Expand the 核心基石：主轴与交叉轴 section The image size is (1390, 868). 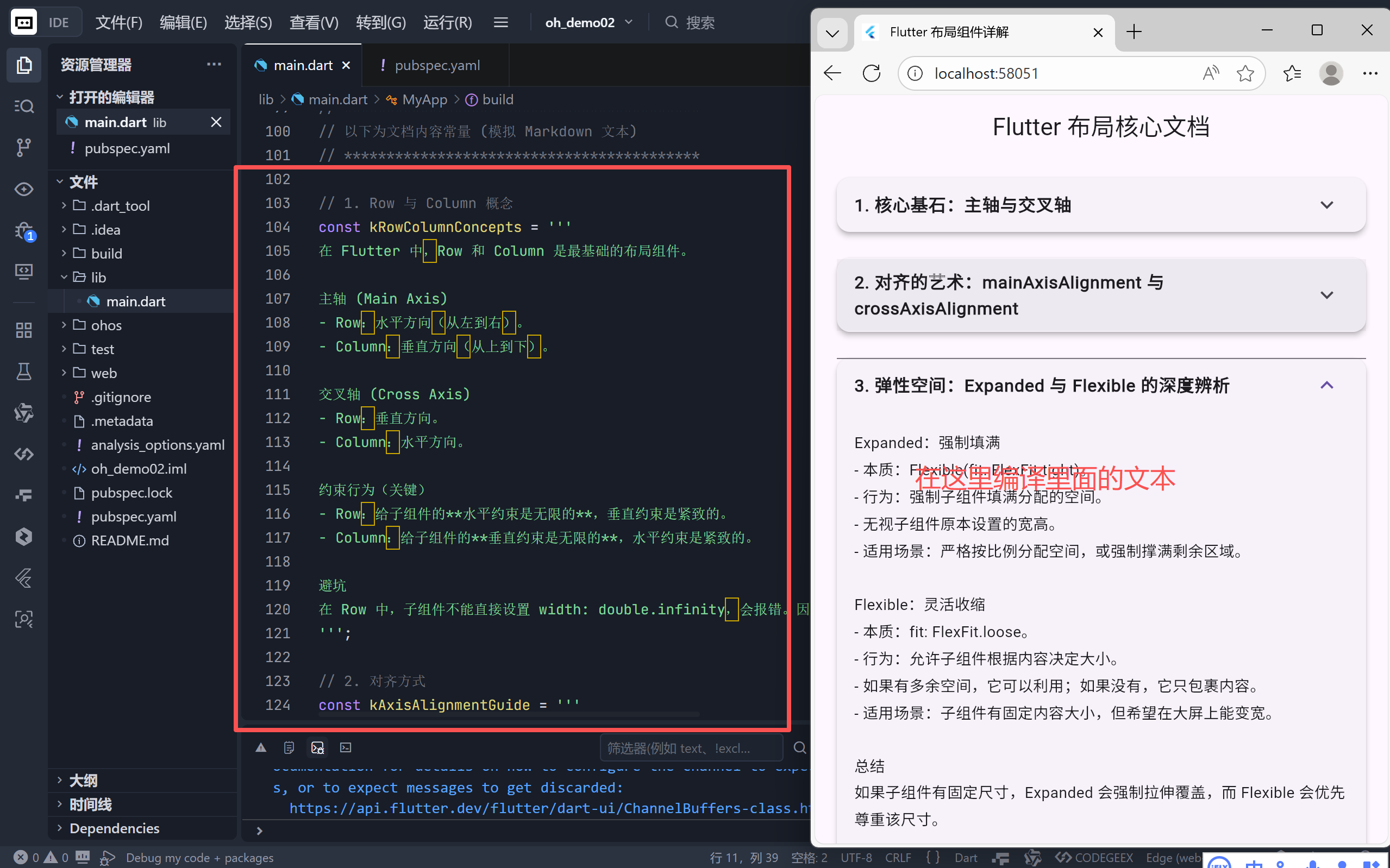1327,205
